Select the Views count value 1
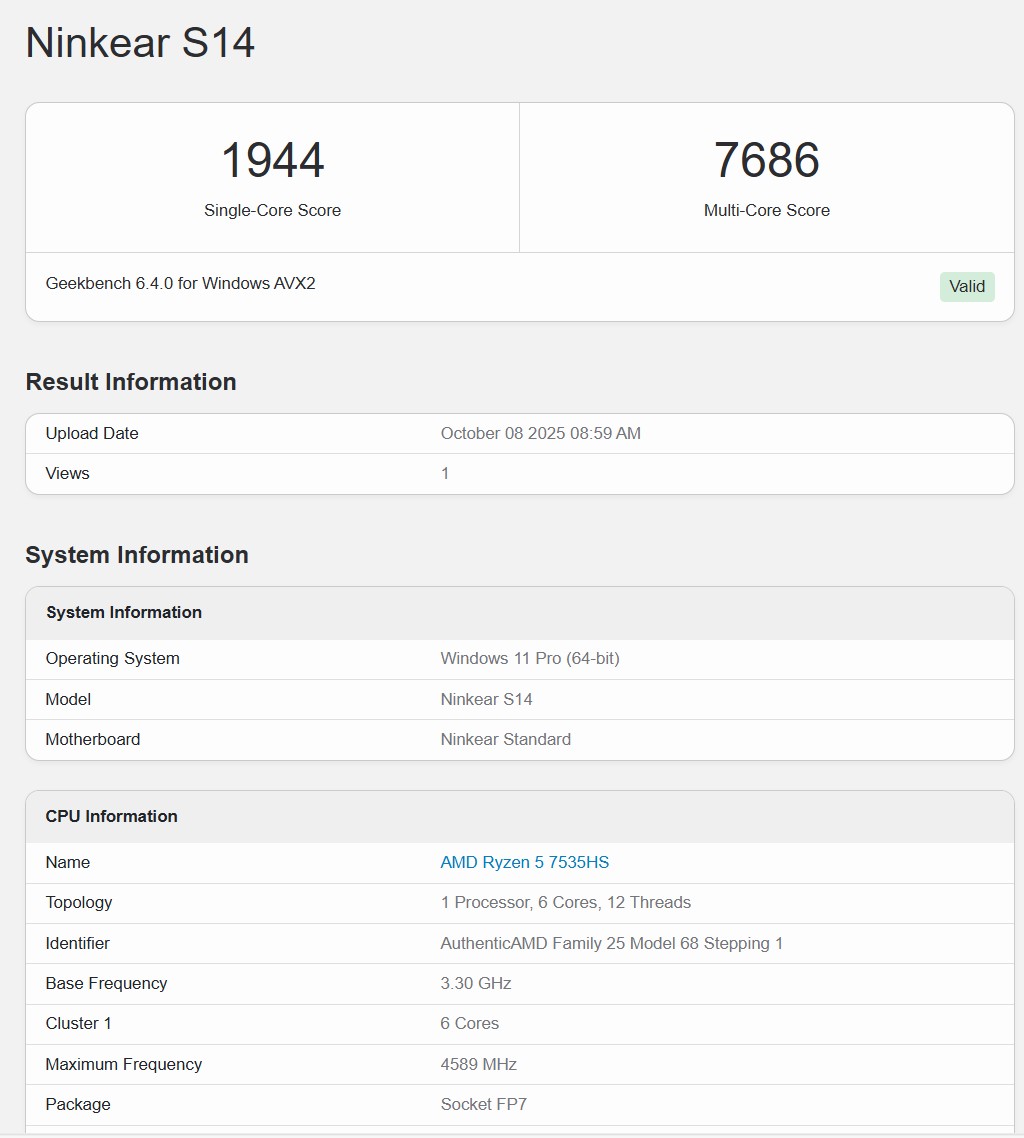This screenshot has width=1024, height=1138. click(x=445, y=473)
